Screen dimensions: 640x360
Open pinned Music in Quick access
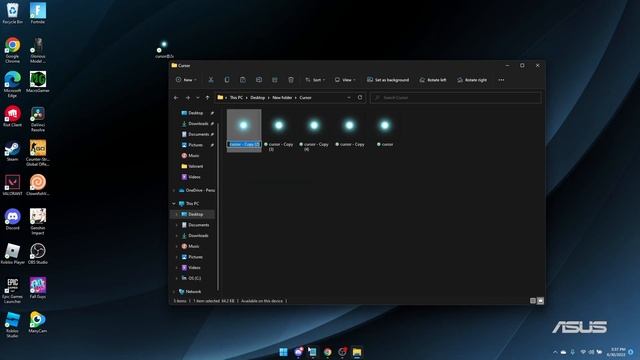pyautogui.click(x=193, y=156)
